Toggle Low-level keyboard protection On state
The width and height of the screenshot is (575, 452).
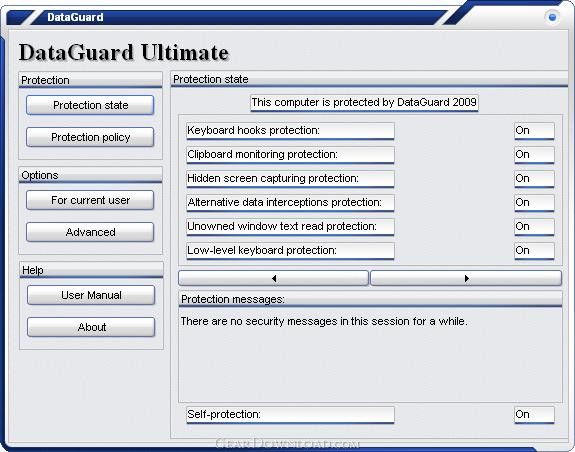point(534,251)
